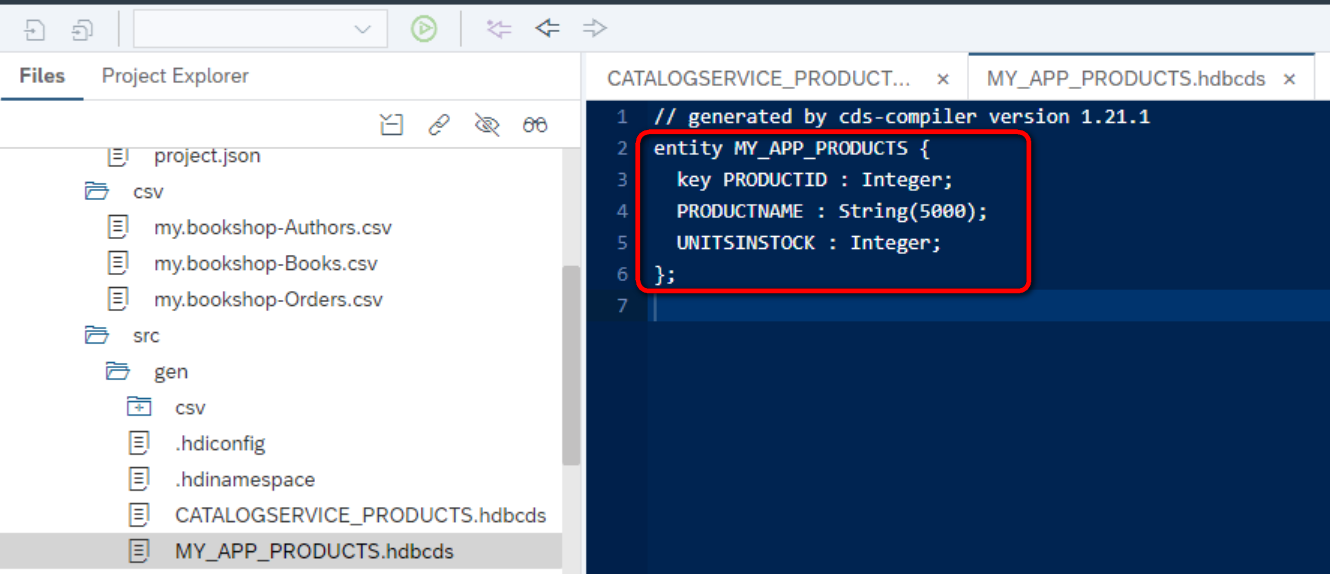The image size is (1330, 574).
Task: Click the navigate back arrow
Action: pos(547,28)
